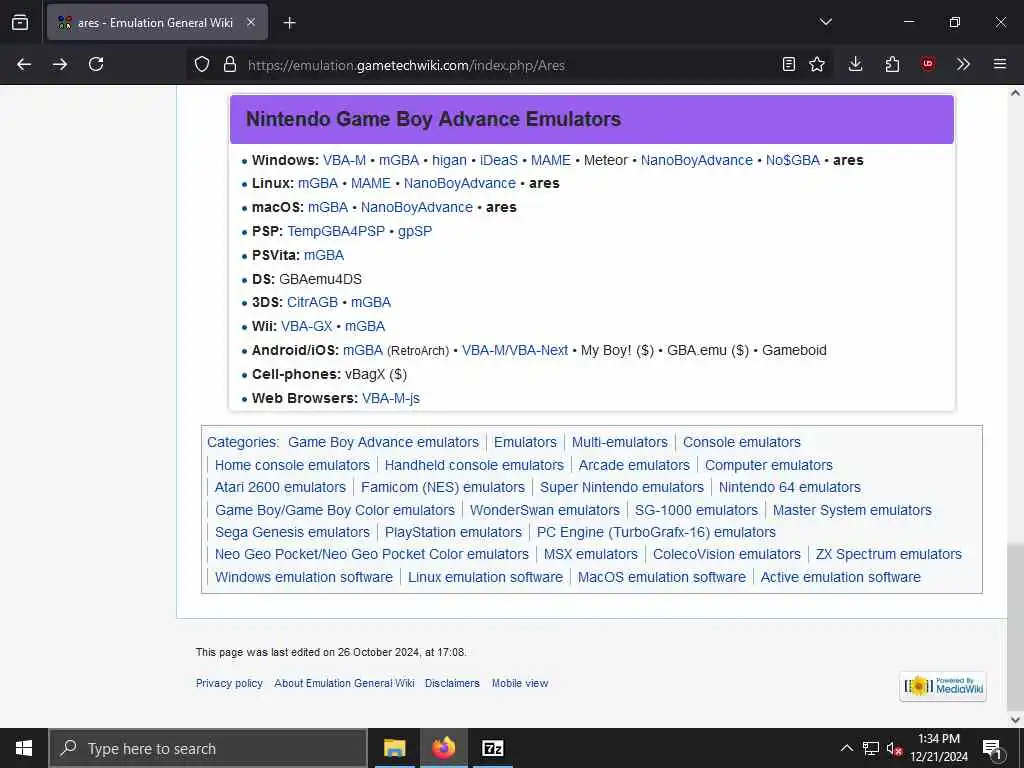Open NanoBoyAdvance link in Linux row

point(460,184)
